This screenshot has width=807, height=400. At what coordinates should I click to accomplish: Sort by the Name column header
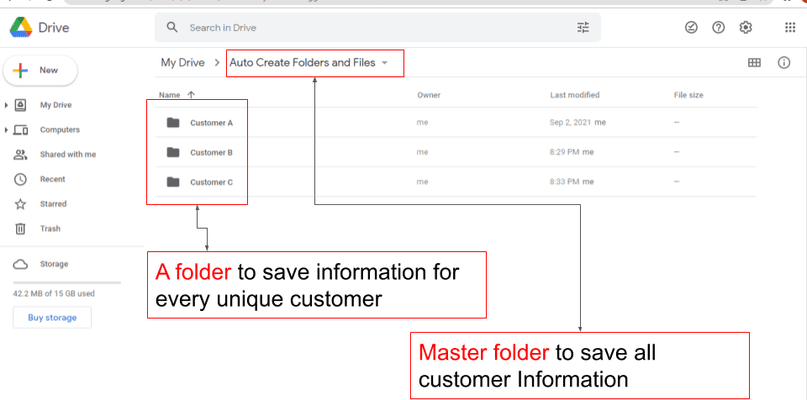(x=169, y=95)
